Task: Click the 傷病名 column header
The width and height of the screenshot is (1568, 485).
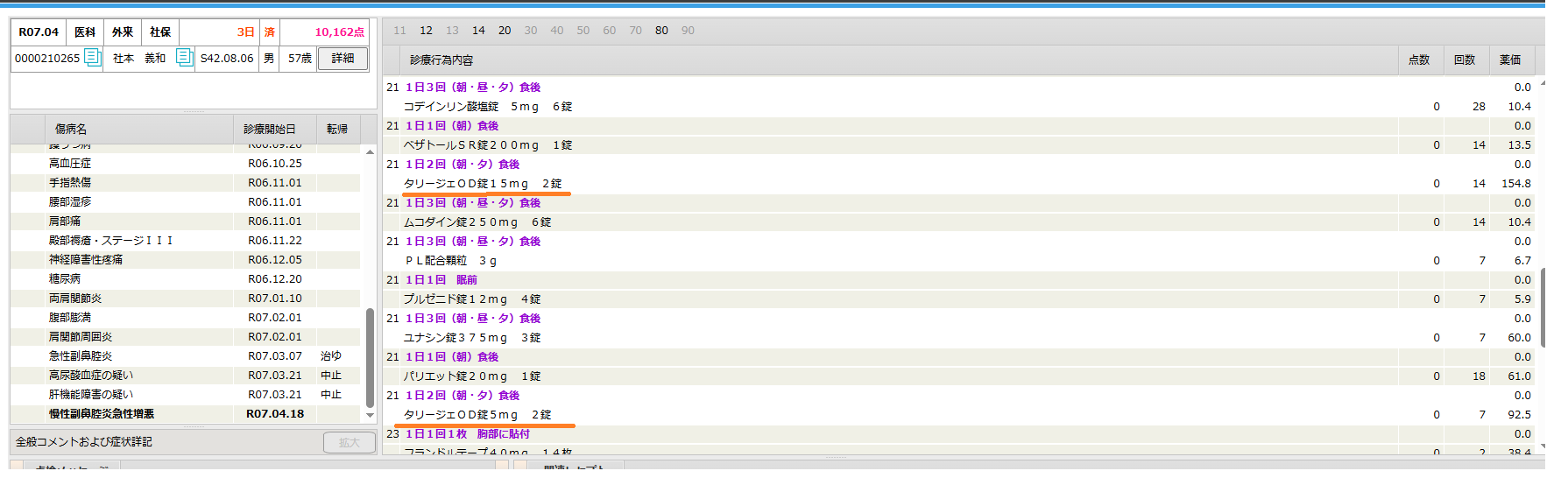Action: tap(139, 129)
